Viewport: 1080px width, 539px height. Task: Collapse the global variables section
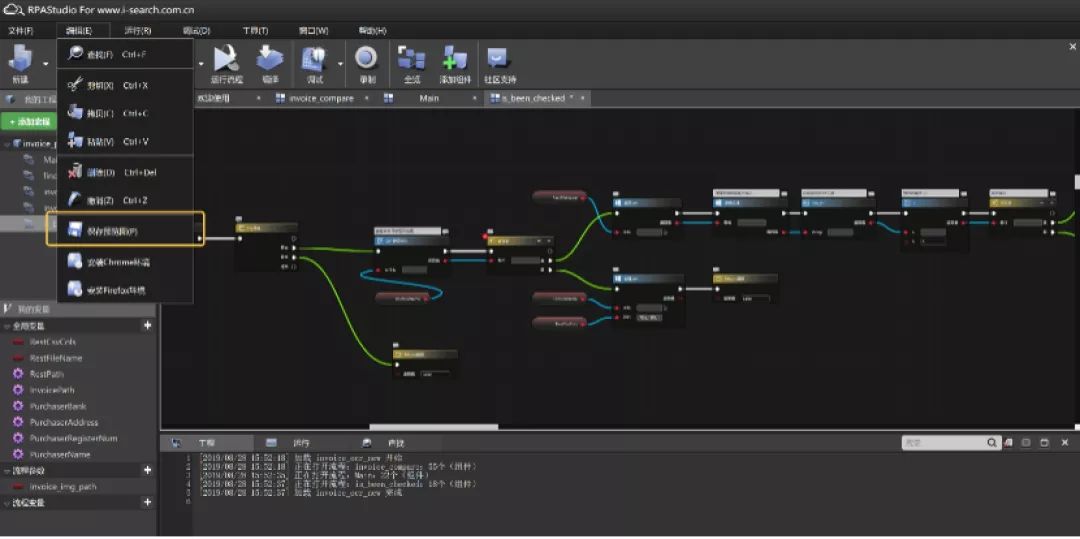pyautogui.click(x=7, y=326)
